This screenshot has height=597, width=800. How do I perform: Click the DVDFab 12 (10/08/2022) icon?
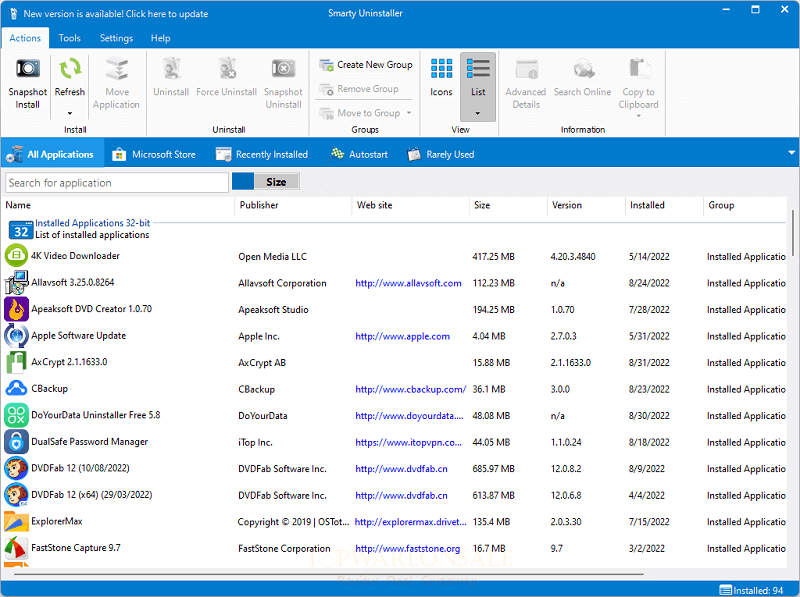pos(16,468)
